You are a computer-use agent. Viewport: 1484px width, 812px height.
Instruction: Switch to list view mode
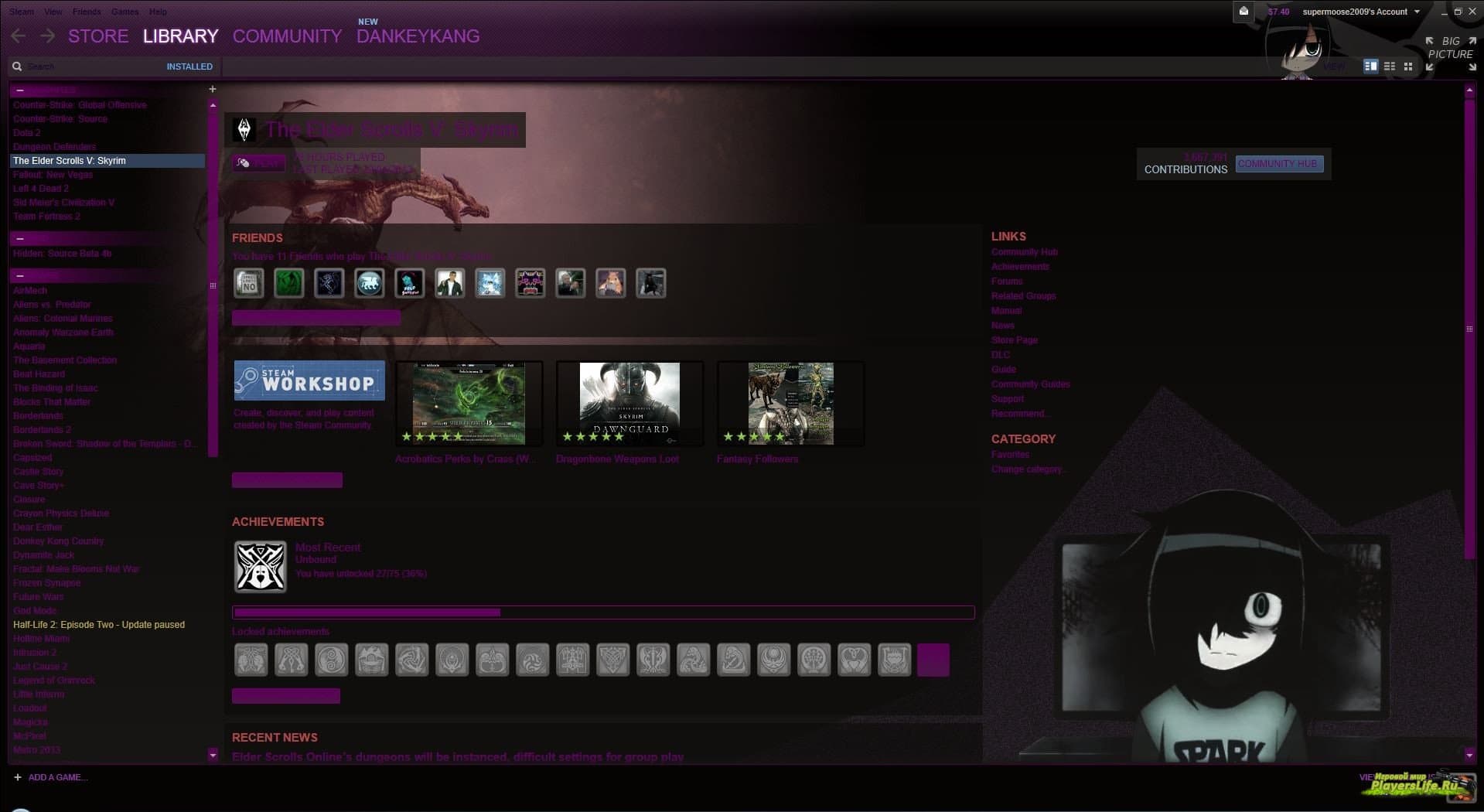1390,67
